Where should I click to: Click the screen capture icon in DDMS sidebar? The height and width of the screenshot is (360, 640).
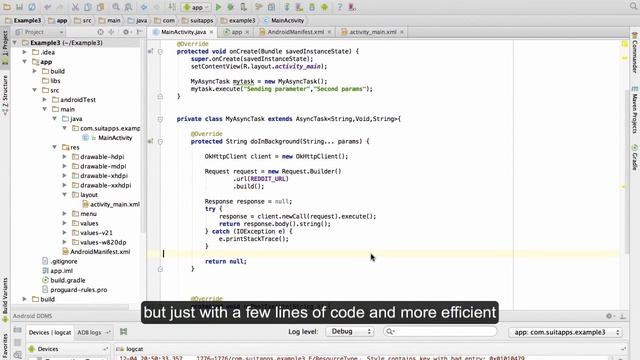click(18, 330)
